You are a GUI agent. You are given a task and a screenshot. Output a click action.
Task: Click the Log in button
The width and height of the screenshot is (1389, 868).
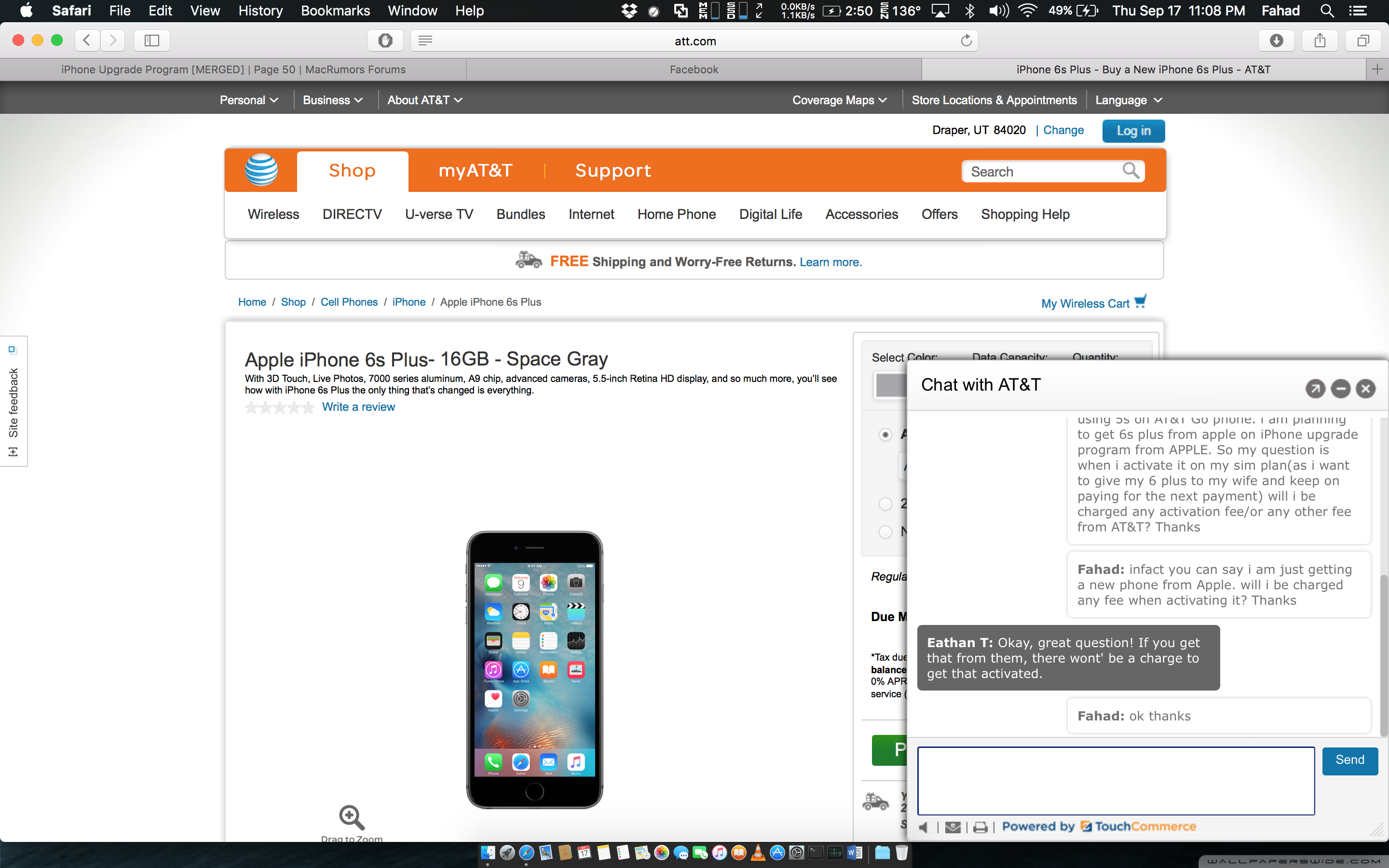pyautogui.click(x=1133, y=131)
